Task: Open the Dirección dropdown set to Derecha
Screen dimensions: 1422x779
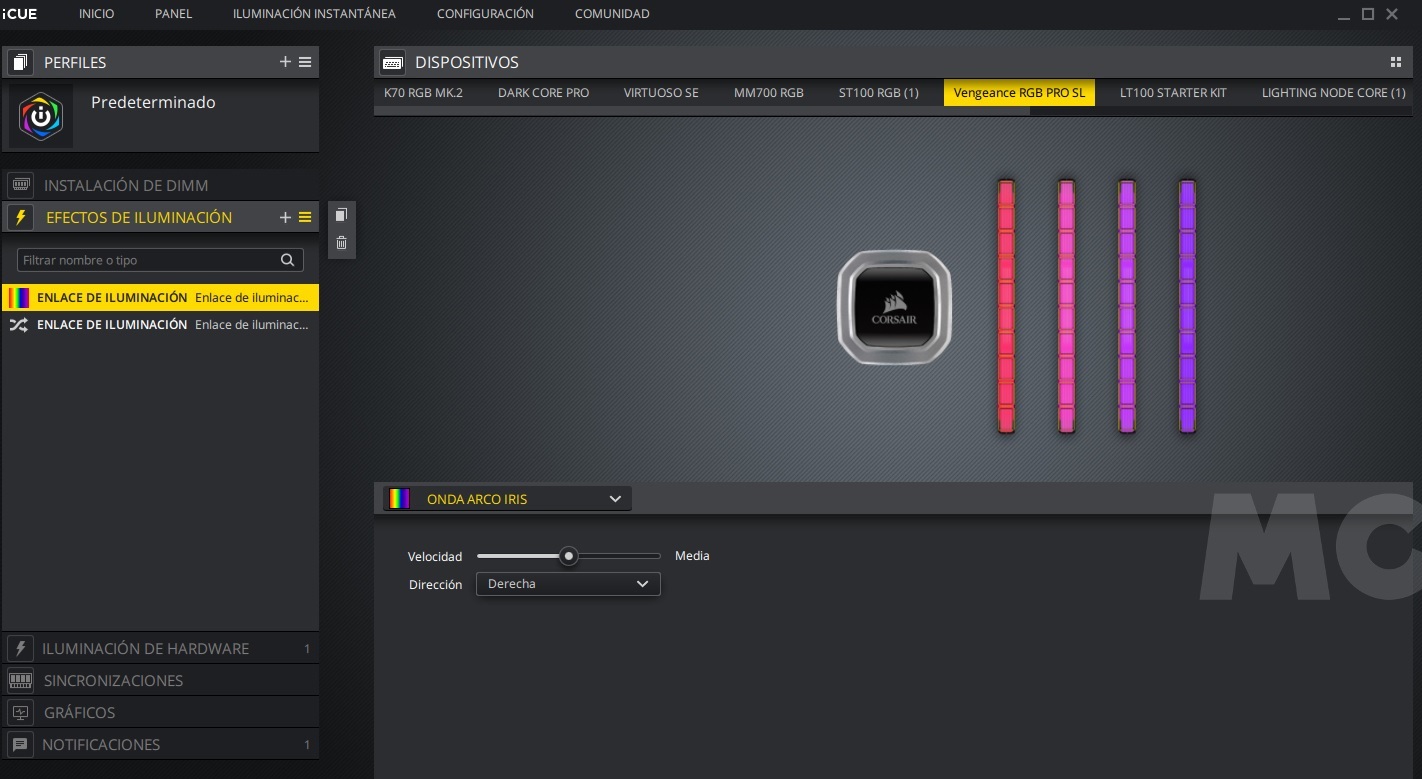Action: point(567,584)
